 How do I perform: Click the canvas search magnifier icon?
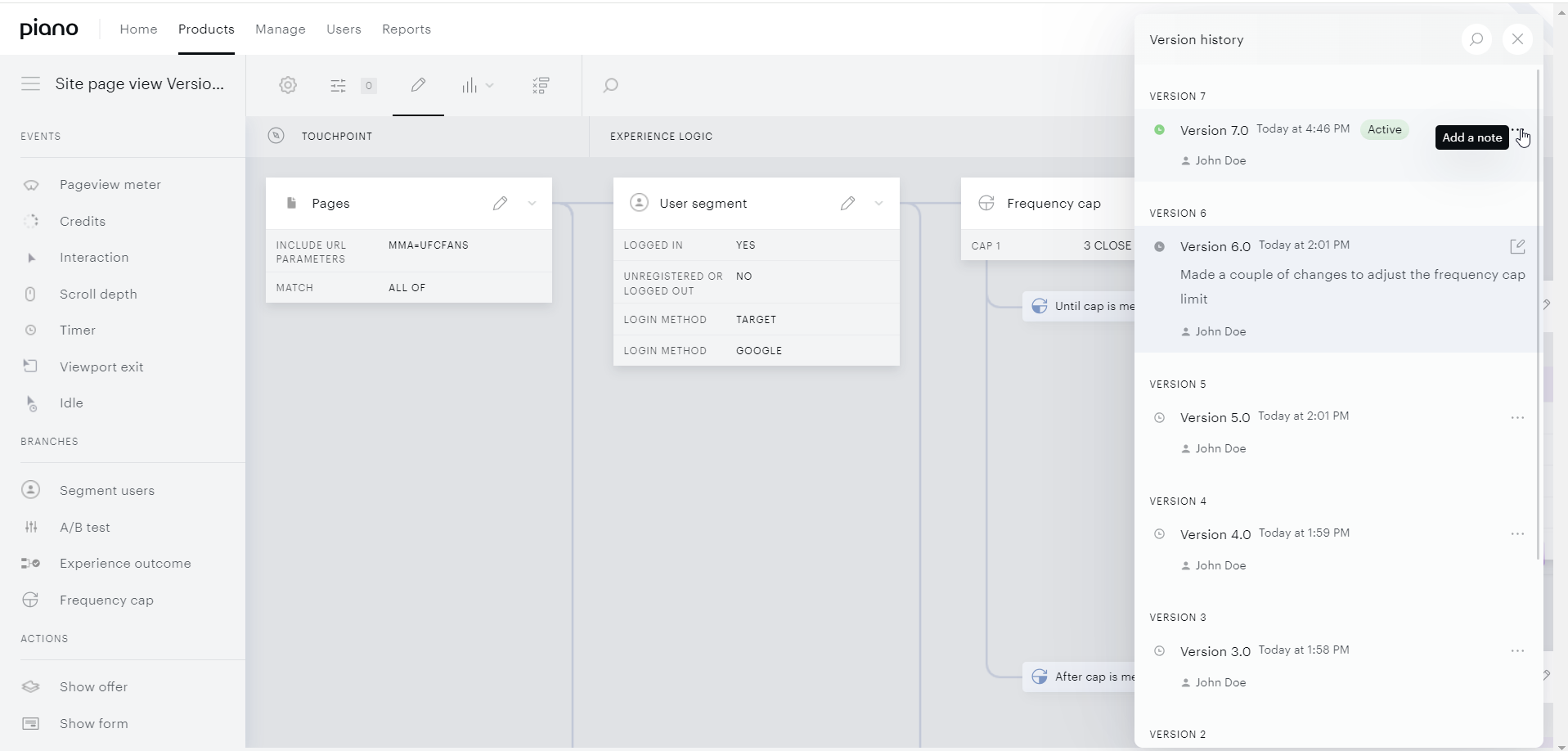(x=610, y=85)
